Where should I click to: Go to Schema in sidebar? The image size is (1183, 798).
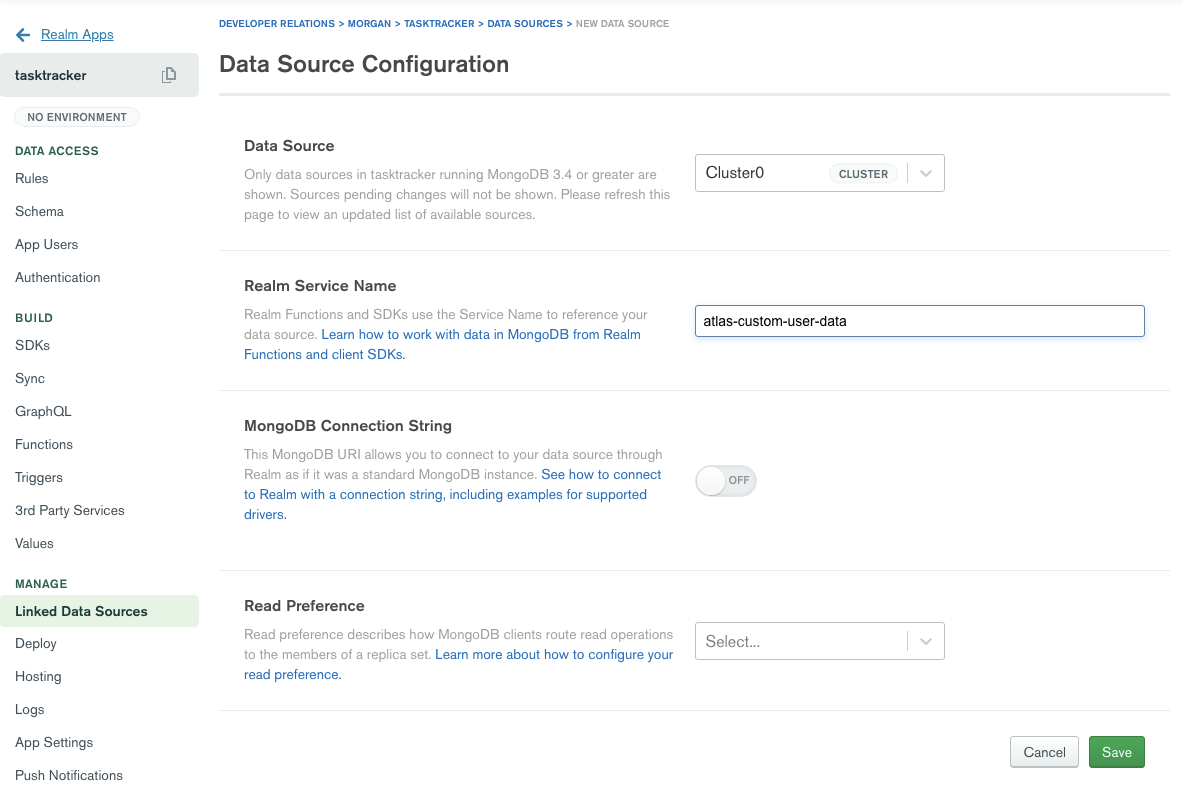39,211
